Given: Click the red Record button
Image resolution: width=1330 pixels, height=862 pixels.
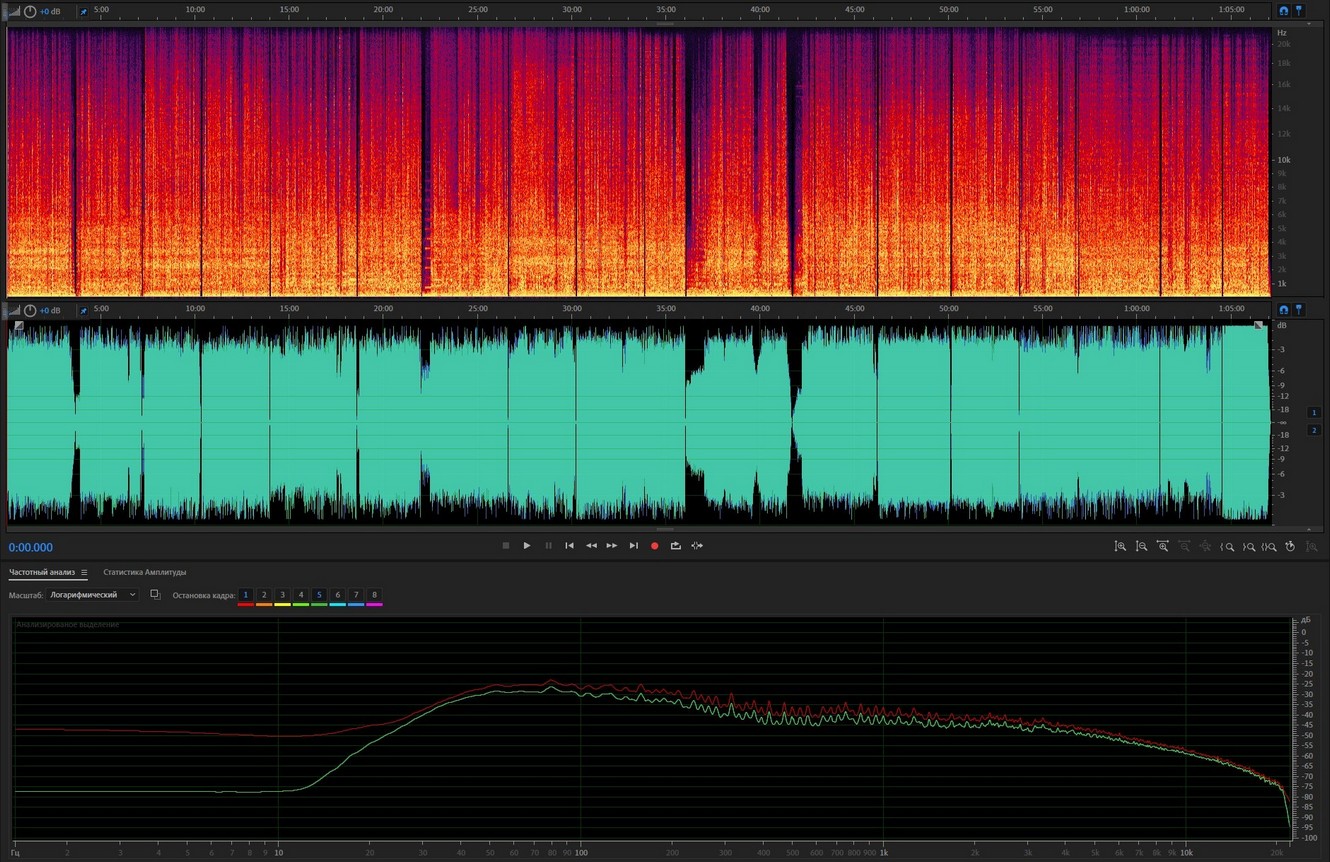Looking at the screenshot, I should pos(655,546).
